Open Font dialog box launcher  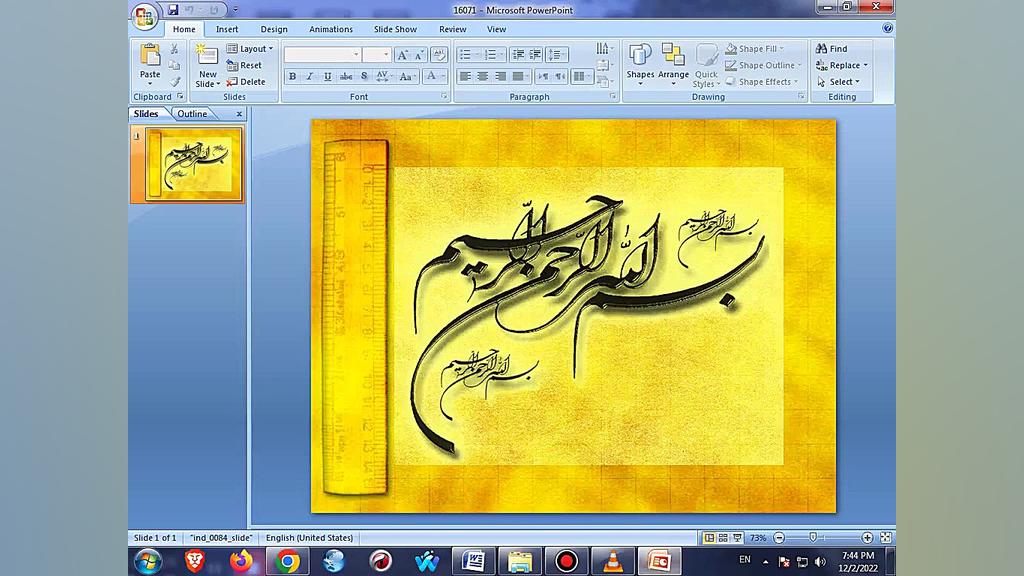[x=444, y=96]
